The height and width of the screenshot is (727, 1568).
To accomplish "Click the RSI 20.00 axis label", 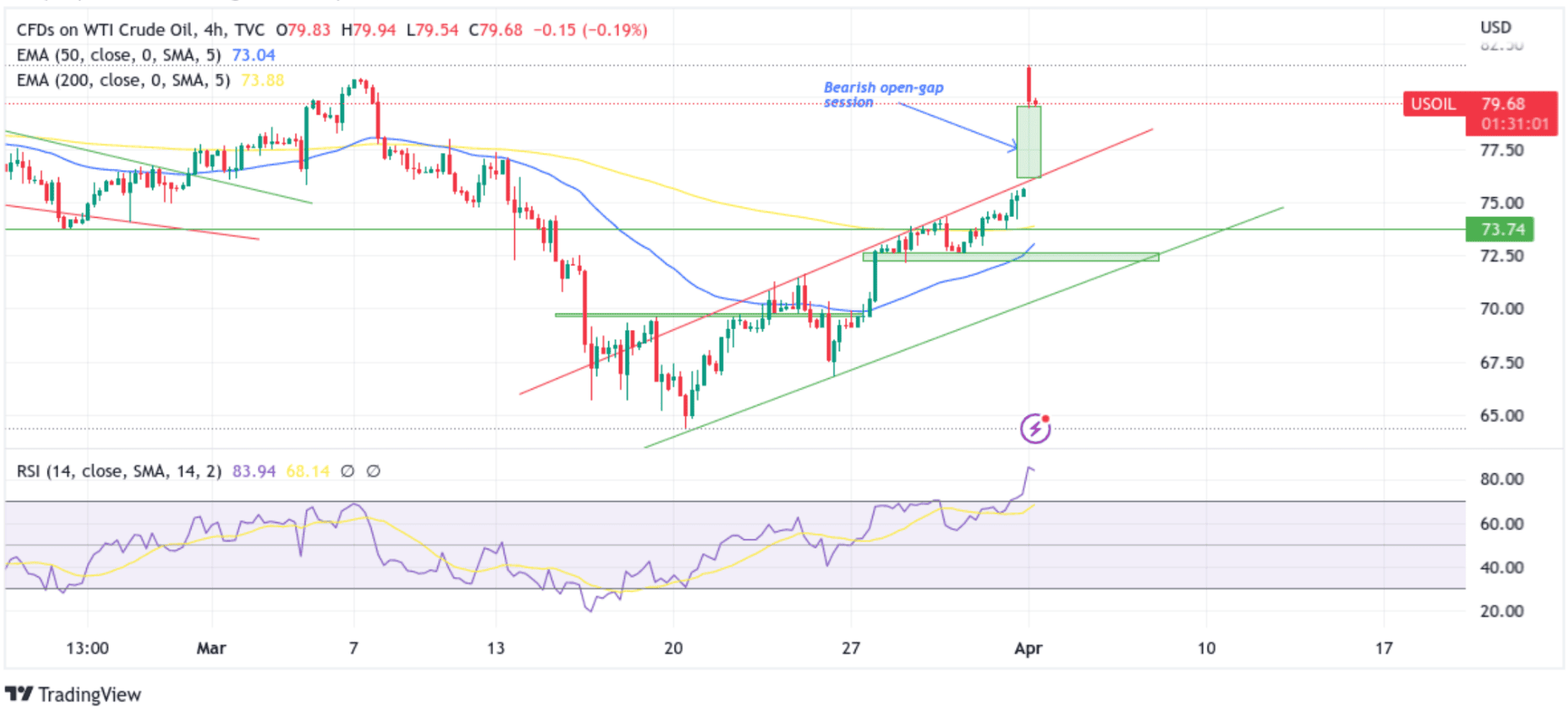I will click(1502, 612).
